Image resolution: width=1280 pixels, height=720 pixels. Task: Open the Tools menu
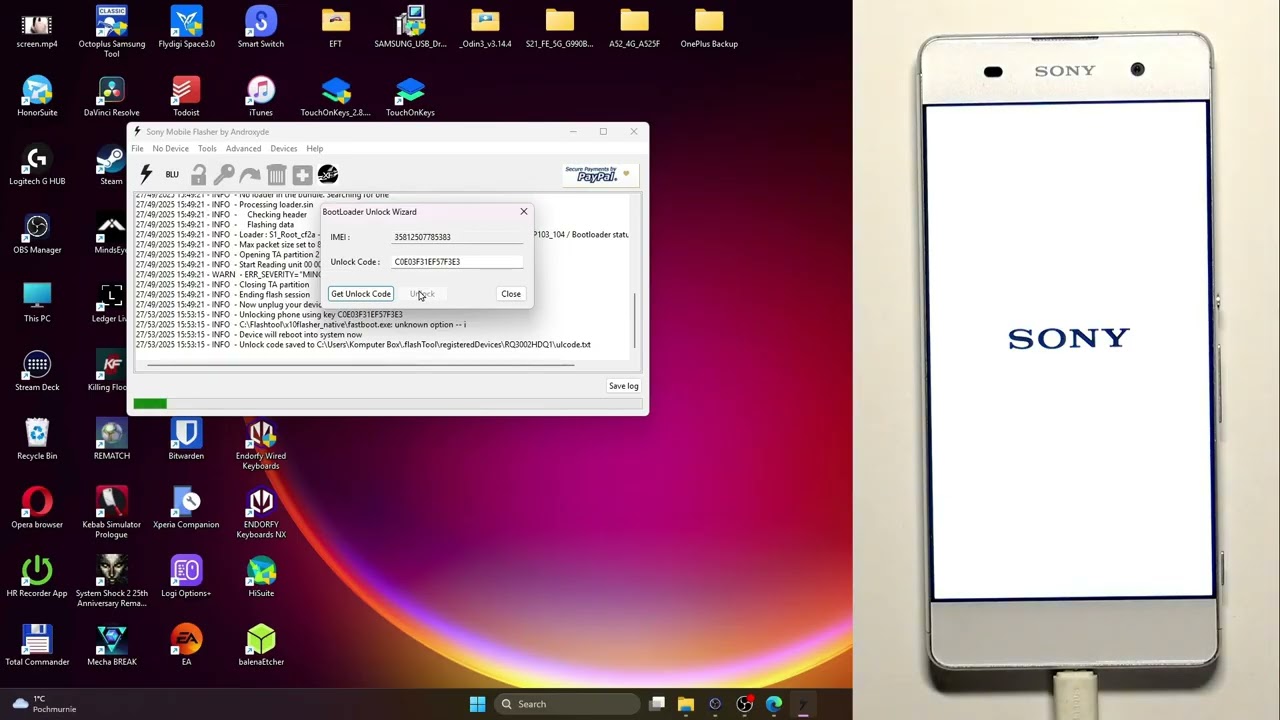point(207,149)
